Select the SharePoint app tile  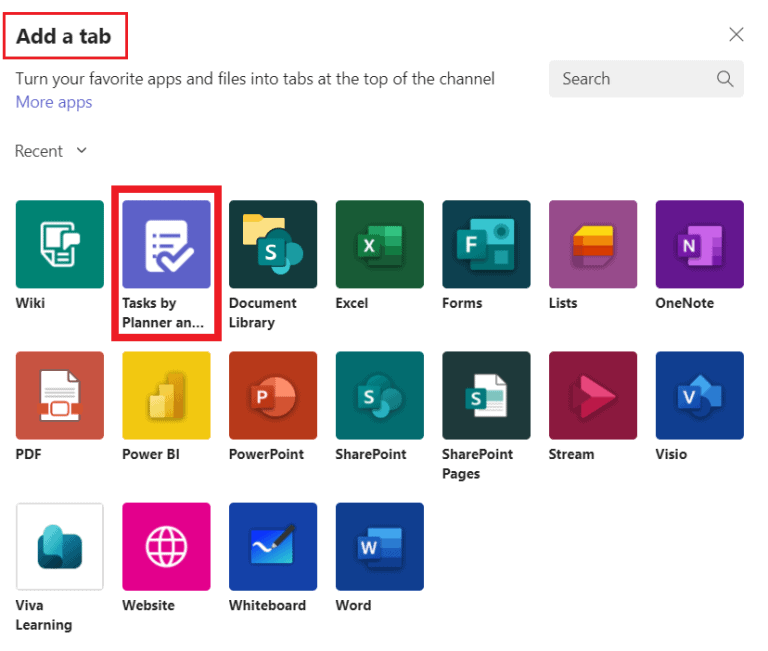380,395
